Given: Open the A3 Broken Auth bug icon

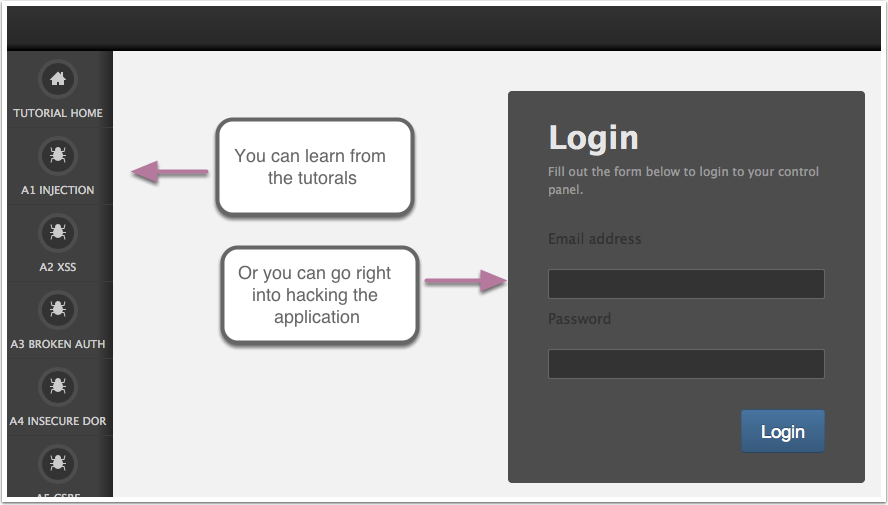Looking at the screenshot, I should pyautogui.click(x=58, y=309).
